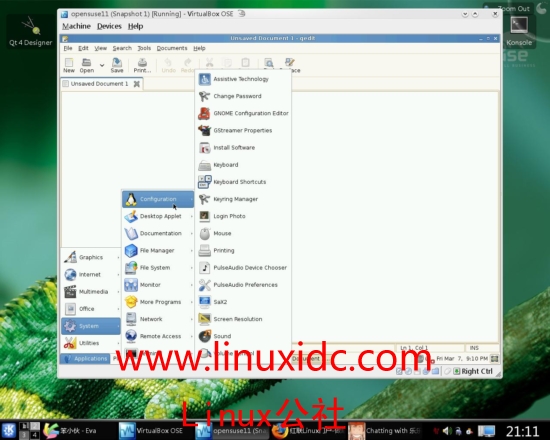This screenshot has height=440, width=550.
Task: Open gedit View menu
Action: (x=100, y=48)
